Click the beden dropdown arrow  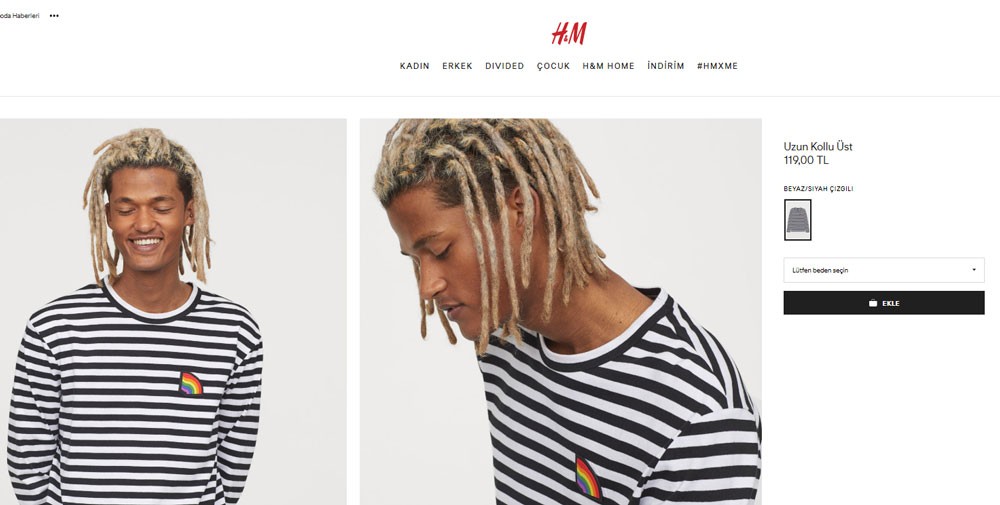pos(974,270)
